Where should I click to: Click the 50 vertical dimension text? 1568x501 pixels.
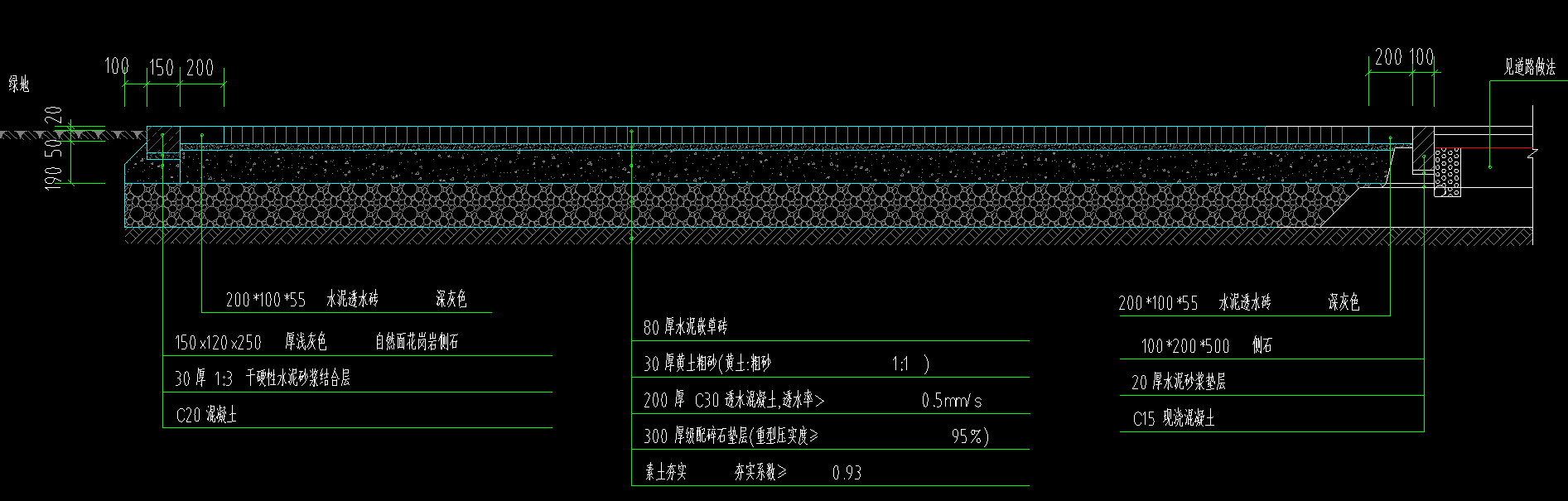point(54,147)
